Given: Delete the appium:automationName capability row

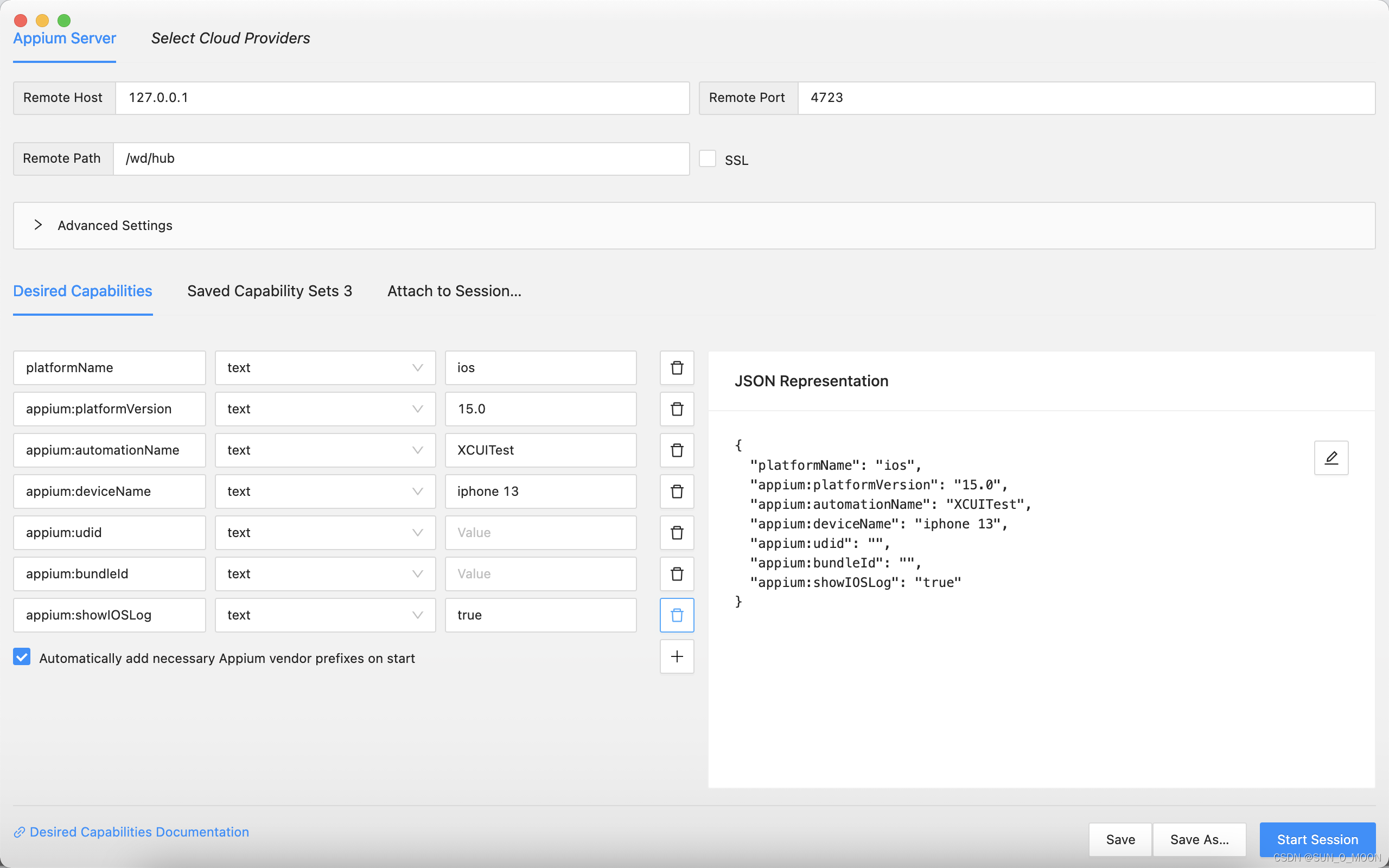Looking at the screenshot, I should tap(677, 450).
